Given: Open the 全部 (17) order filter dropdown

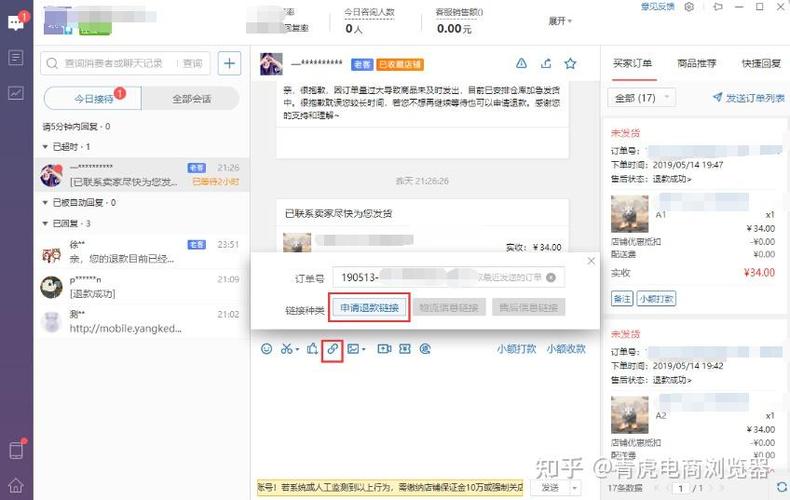Looking at the screenshot, I should [642, 98].
